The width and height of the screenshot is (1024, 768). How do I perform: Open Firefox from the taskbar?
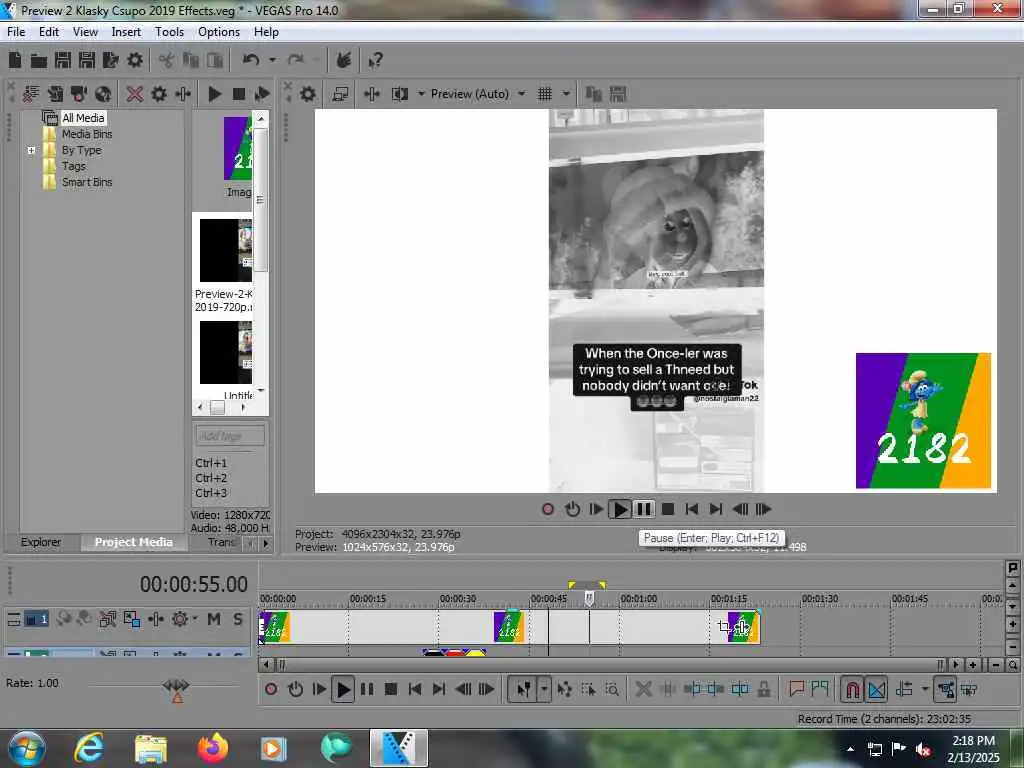tap(213, 748)
